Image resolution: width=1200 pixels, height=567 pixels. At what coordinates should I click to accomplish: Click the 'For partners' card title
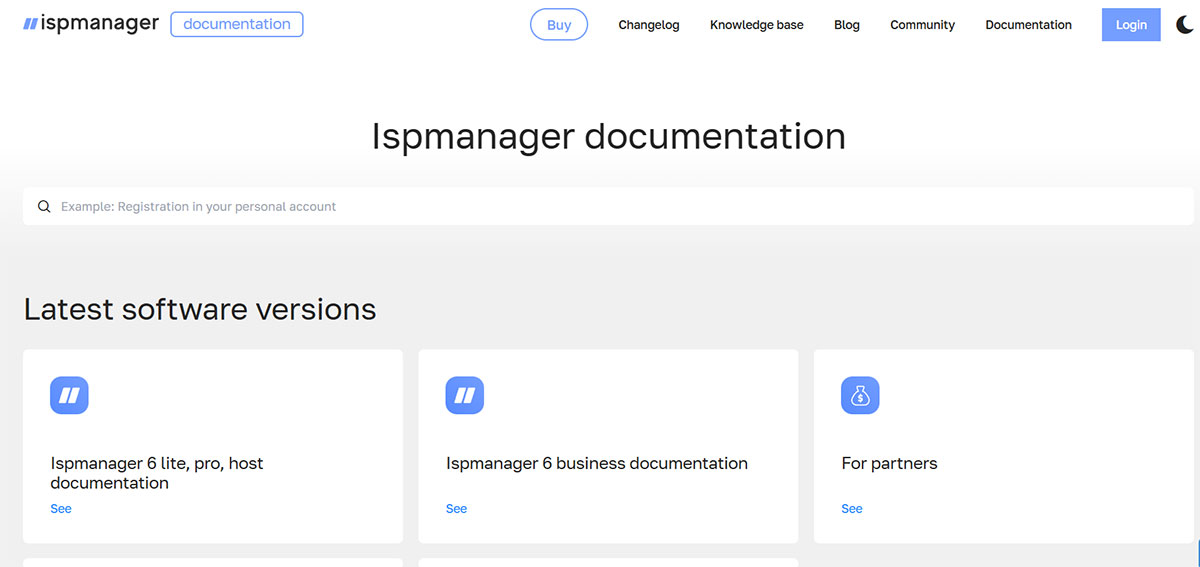[x=890, y=463]
